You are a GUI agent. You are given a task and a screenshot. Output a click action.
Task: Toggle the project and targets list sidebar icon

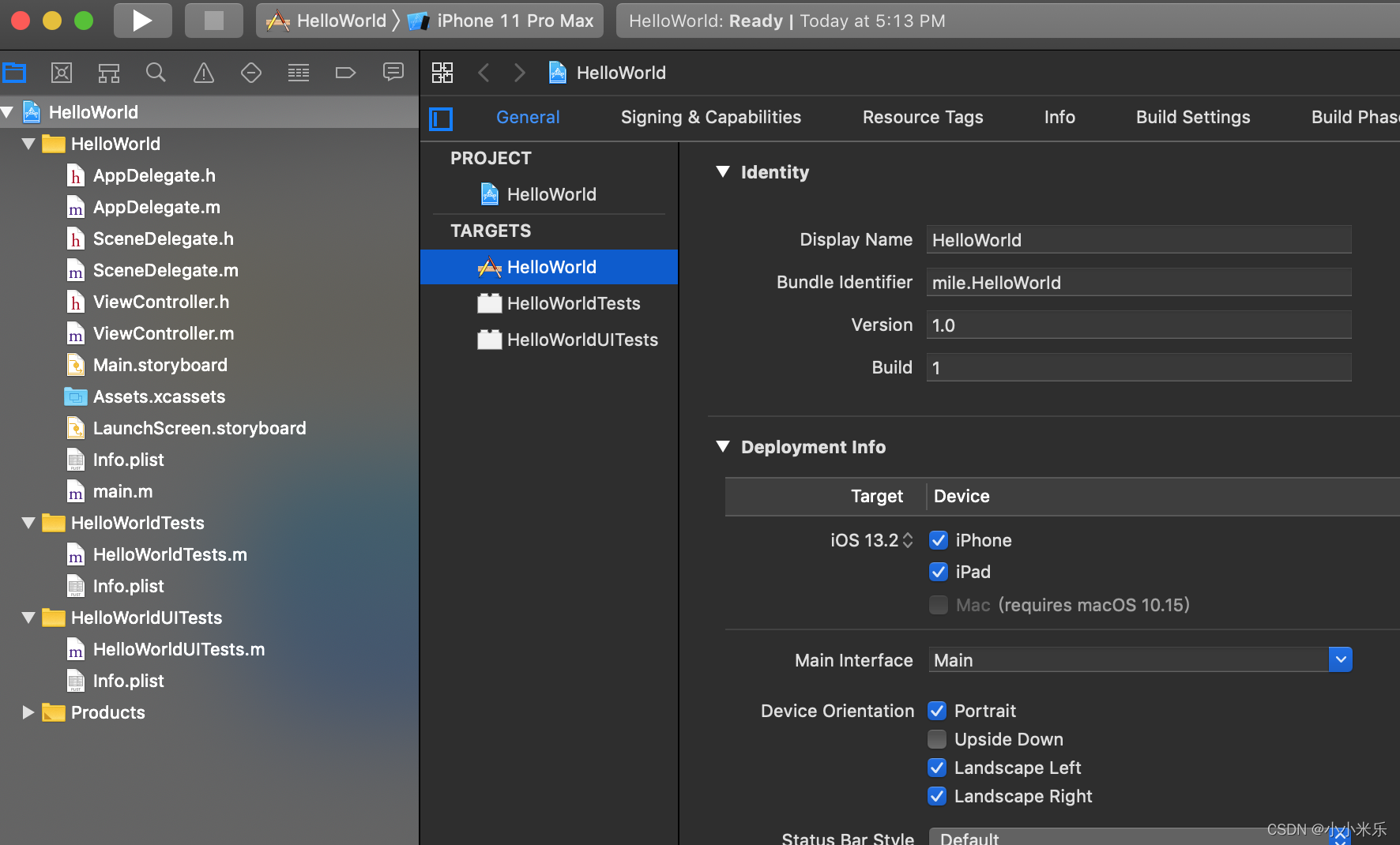pos(441,119)
